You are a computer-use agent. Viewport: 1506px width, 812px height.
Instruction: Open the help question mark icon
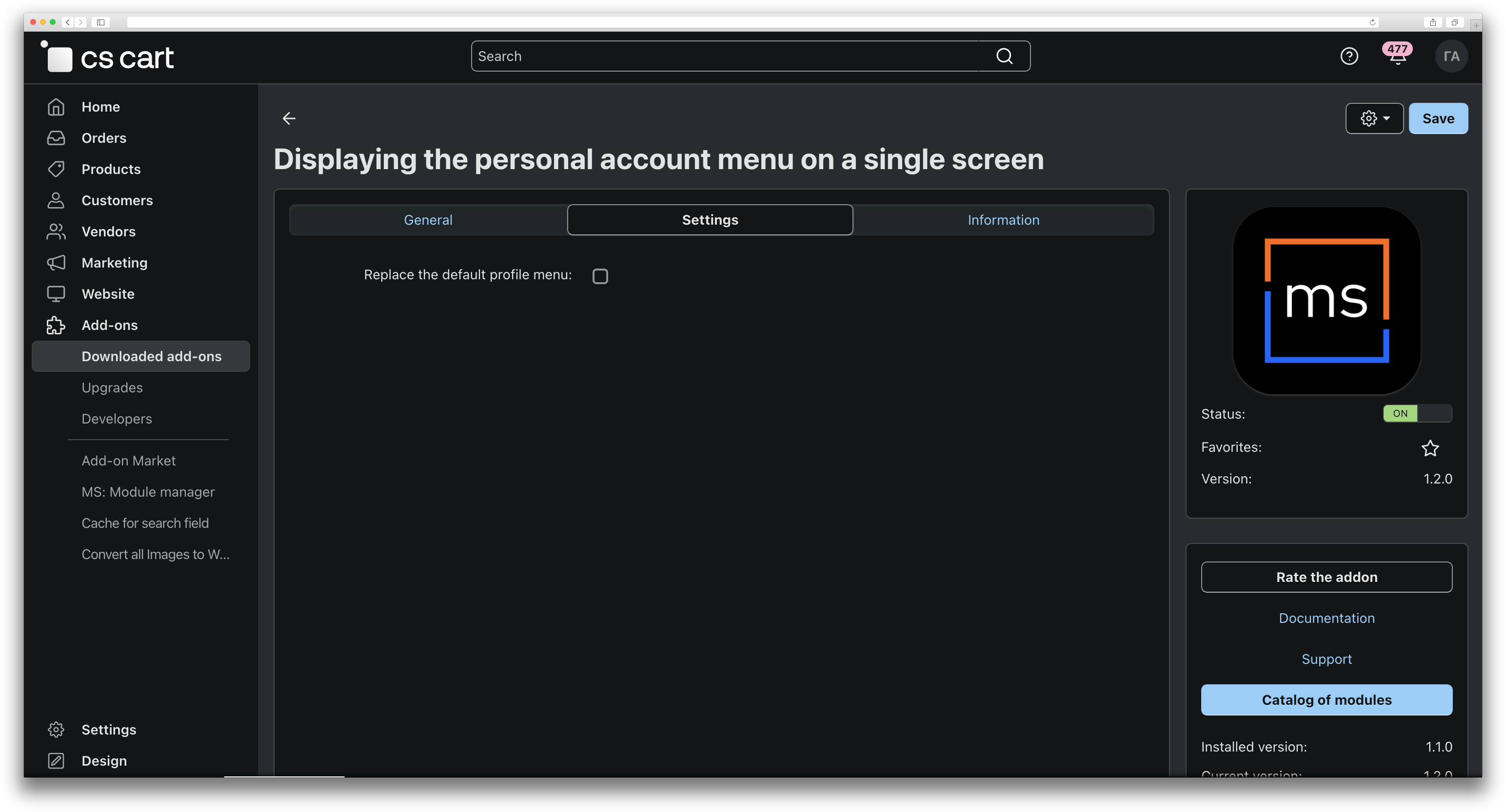(x=1349, y=56)
